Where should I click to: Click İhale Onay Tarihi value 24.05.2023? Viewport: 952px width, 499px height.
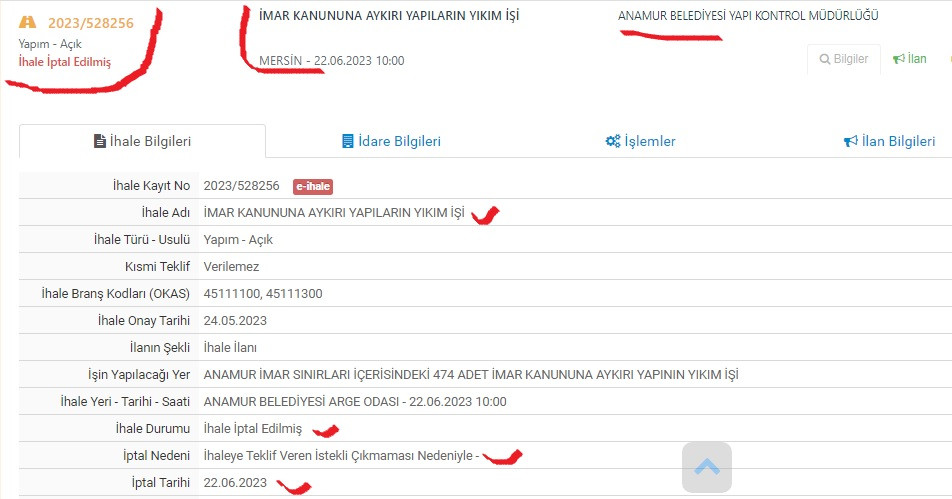coord(235,321)
